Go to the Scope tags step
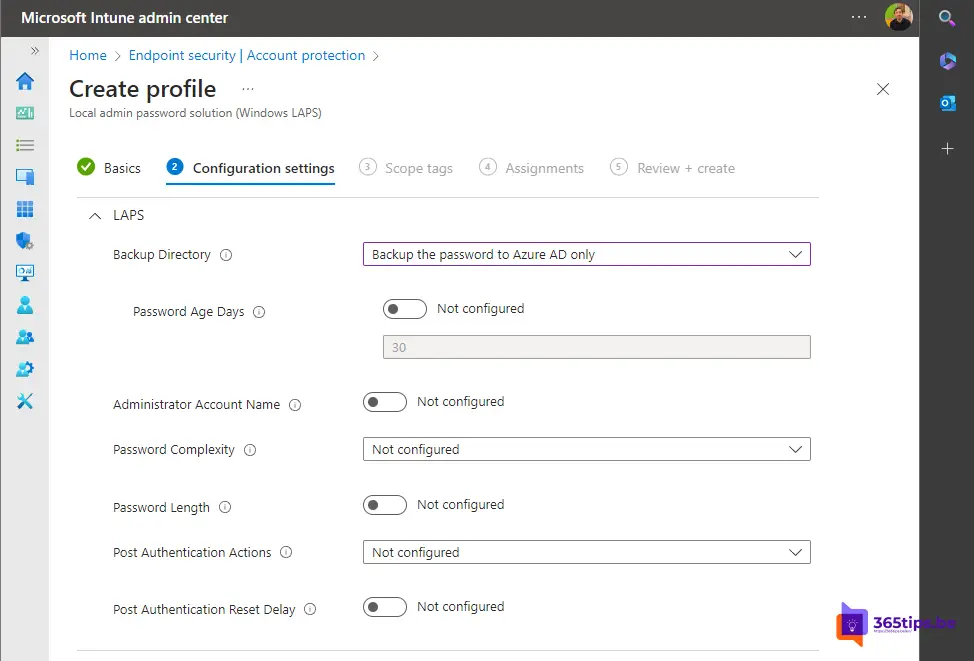The image size is (974, 661). point(406,168)
